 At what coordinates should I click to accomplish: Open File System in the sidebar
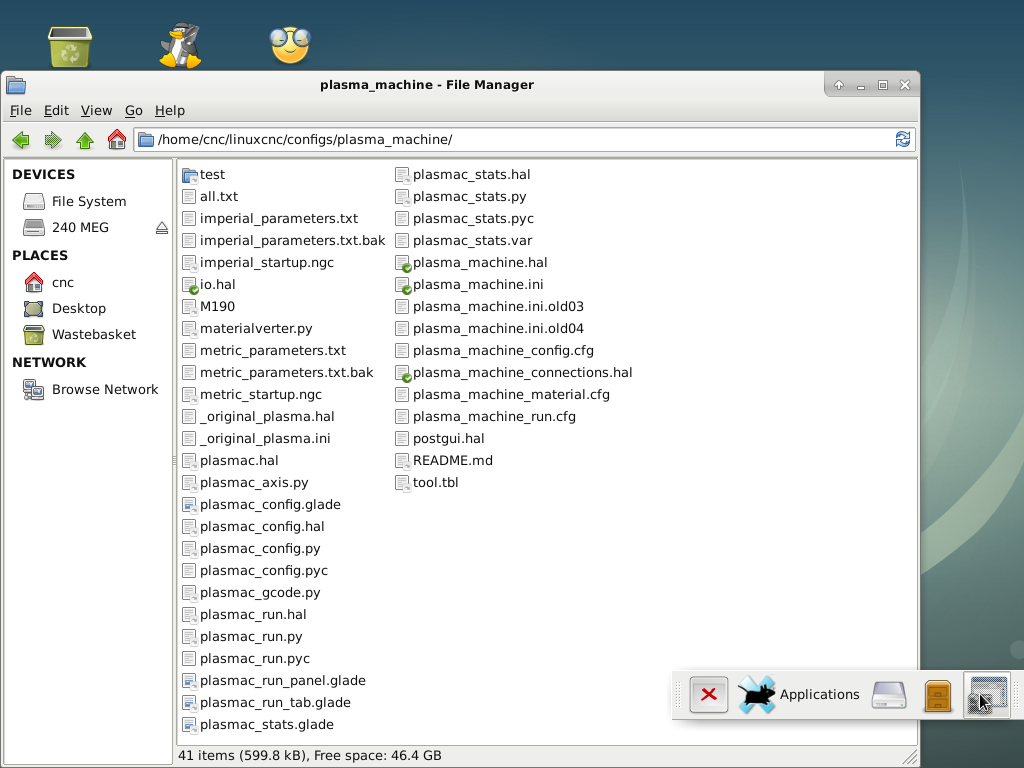click(89, 202)
